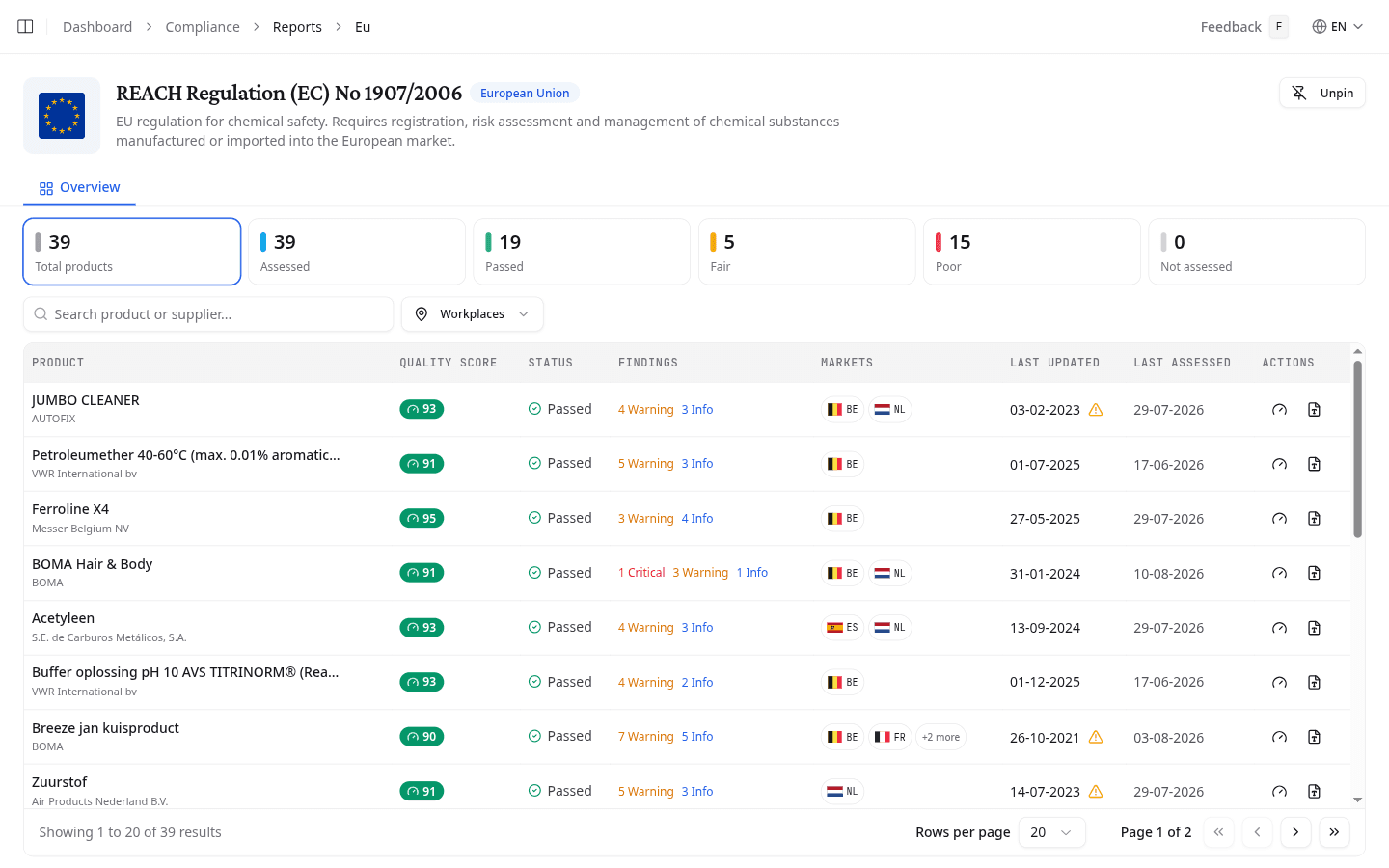This screenshot has height=868, width=1389.
Task: Click 1 Critical finding for BOMA Hair & Body
Action: pyautogui.click(x=641, y=573)
